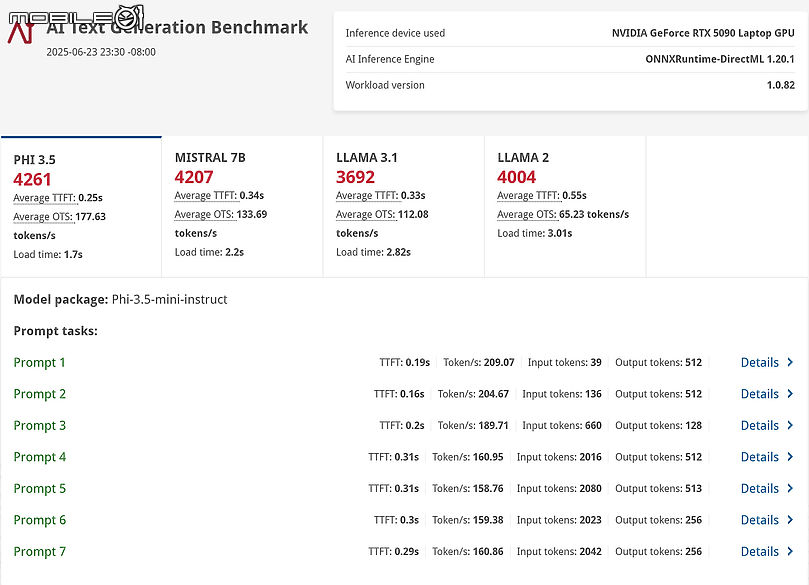Viewport: 809px width, 585px height.
Task: Open the Prompt 4 task link
Action: [40, 457]
